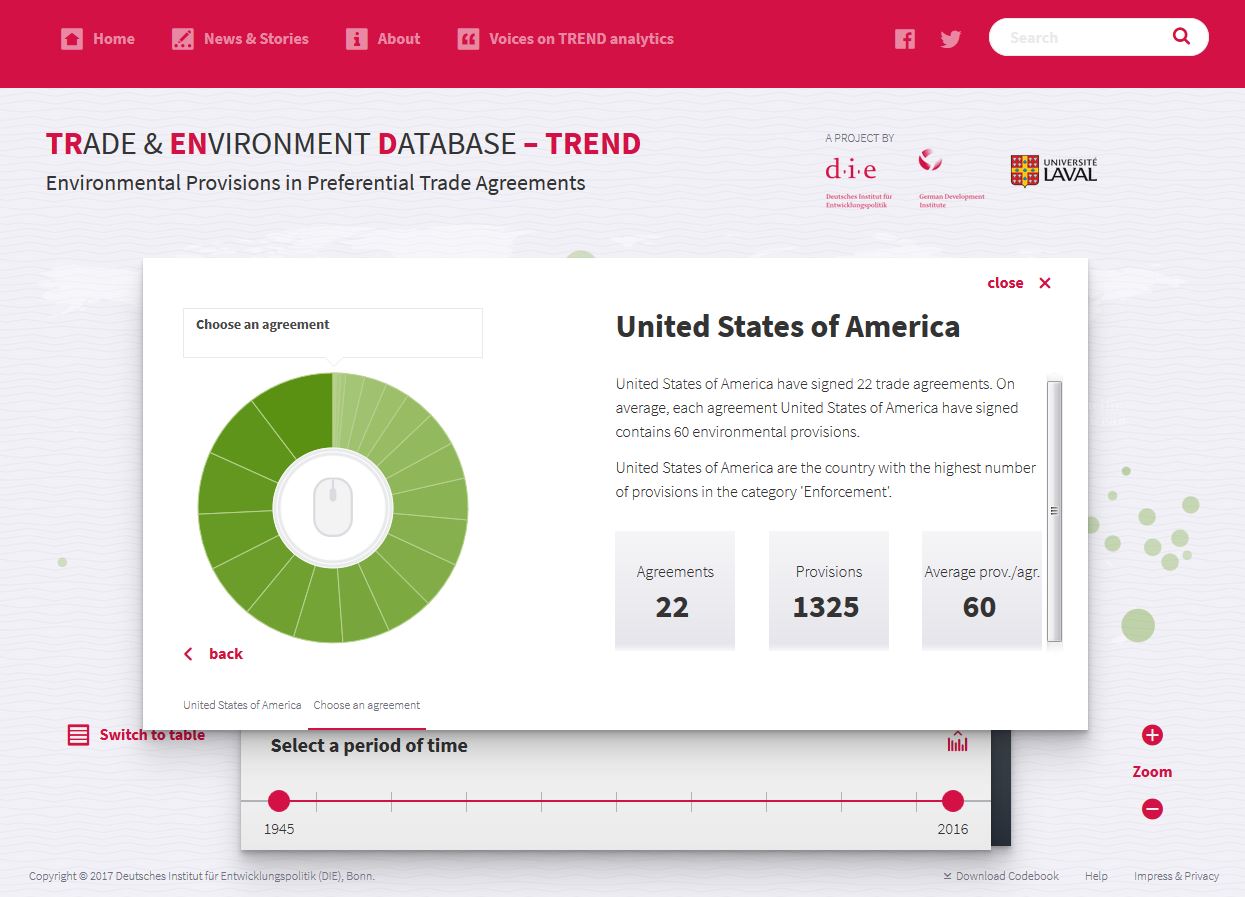Open the Help link in the footer

click(1095, 876)
